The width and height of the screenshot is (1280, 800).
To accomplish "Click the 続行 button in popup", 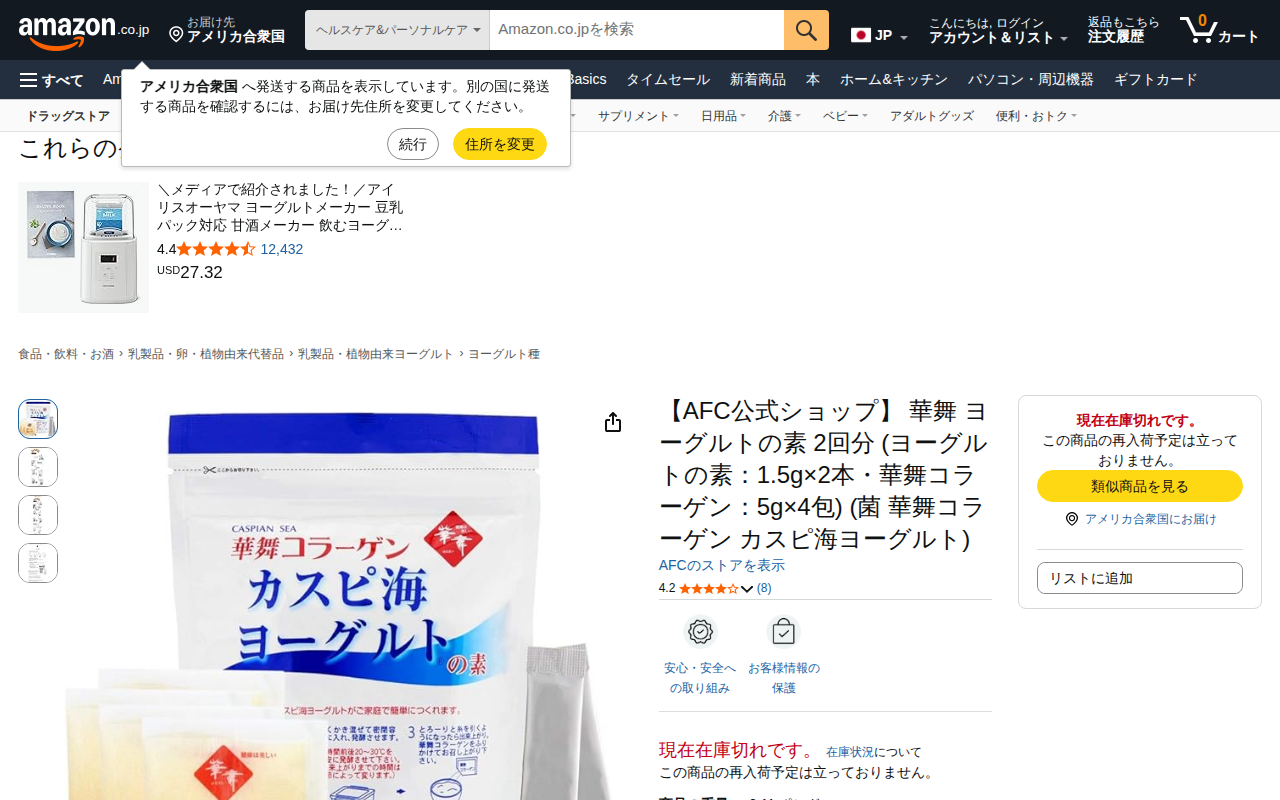I will click(x=413, y=144).
